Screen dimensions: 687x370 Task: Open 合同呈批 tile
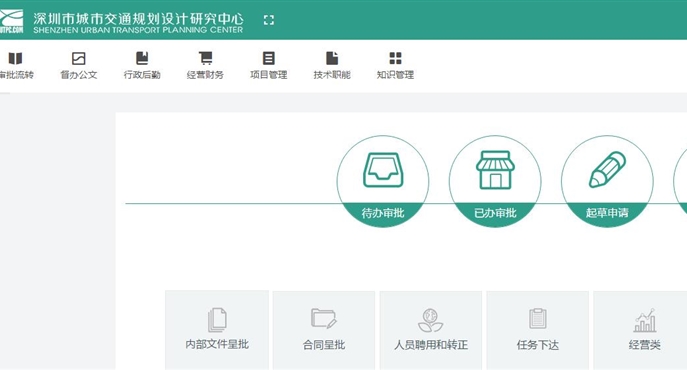[324, 330]
